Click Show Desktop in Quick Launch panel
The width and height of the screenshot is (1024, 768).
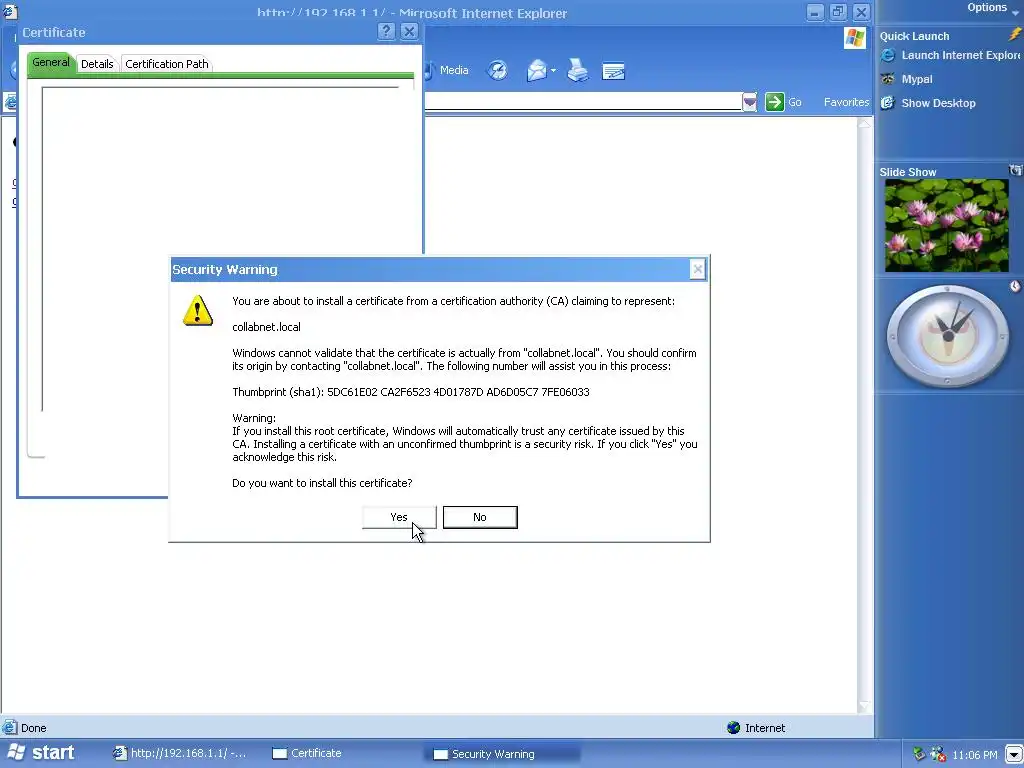pyautogui.click(x=938, y=103)
